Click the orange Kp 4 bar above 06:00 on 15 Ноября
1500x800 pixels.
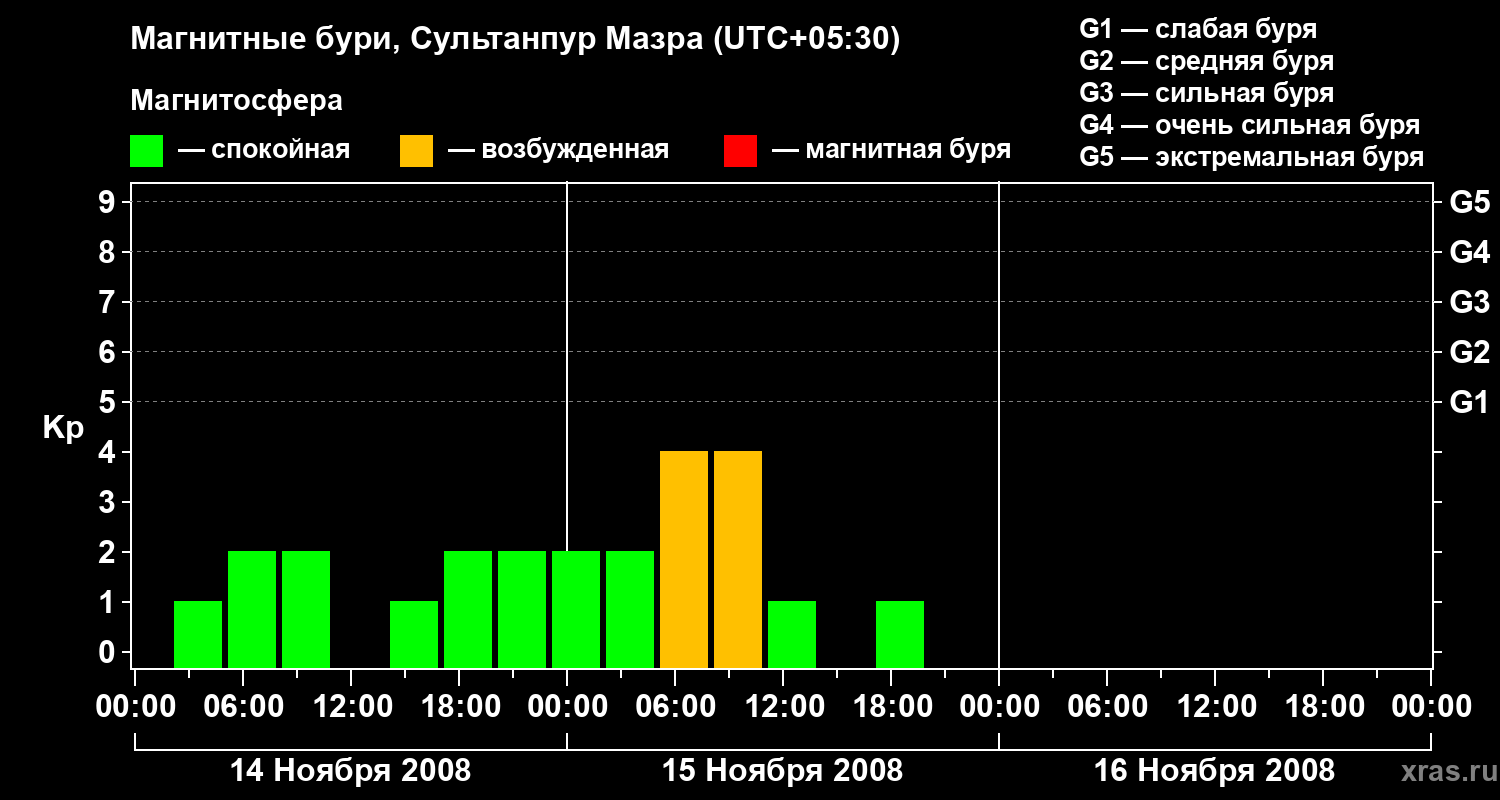(x=684, y=560)
